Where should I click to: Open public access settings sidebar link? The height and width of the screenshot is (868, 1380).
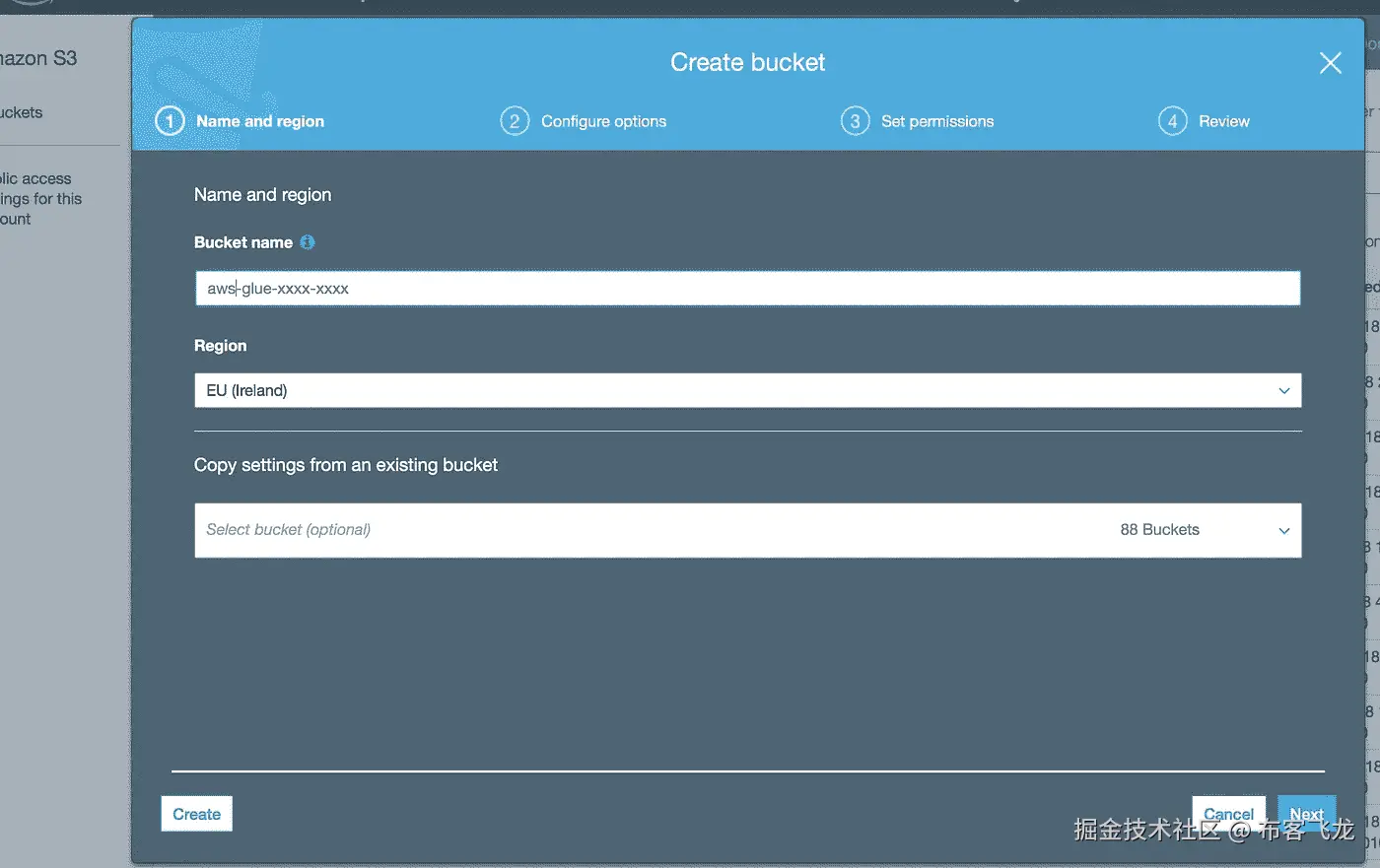tap(40, 198)
